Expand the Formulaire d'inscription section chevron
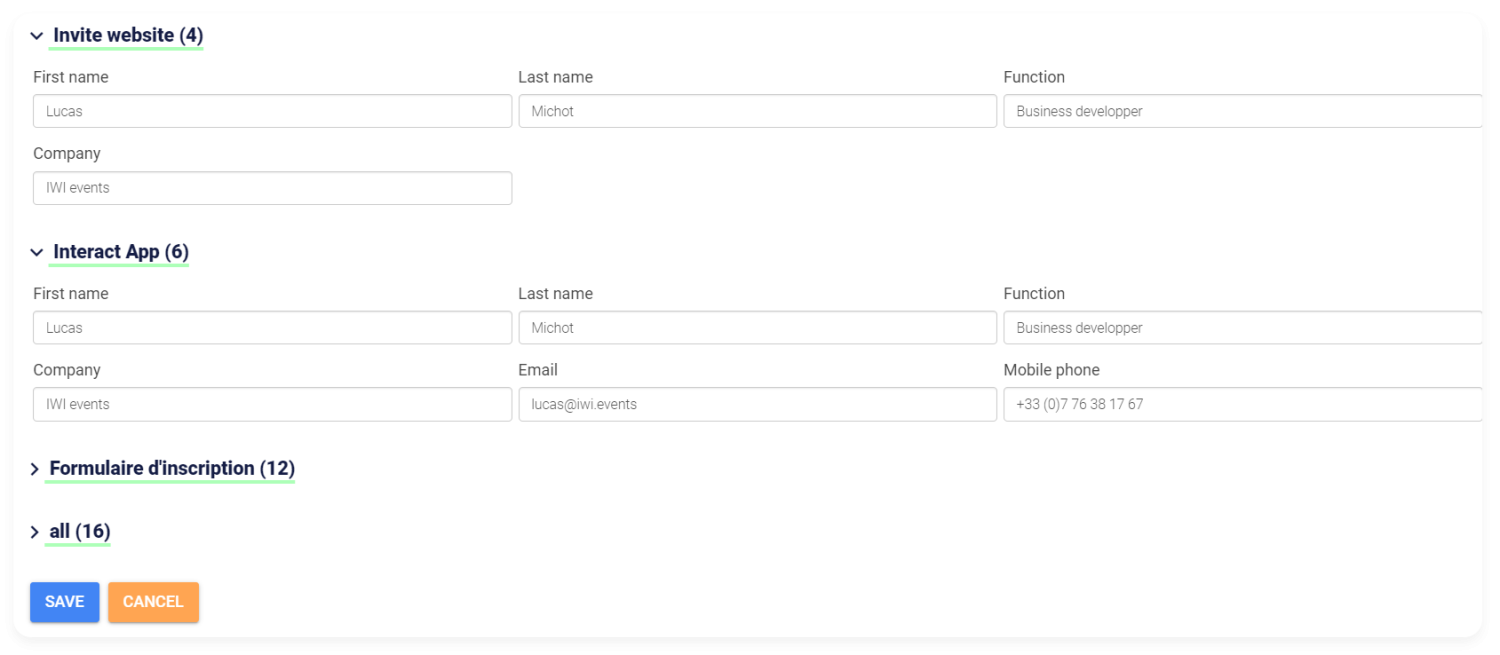The image size is (1500, 655). pyautogui.click(x=35, y=469)
